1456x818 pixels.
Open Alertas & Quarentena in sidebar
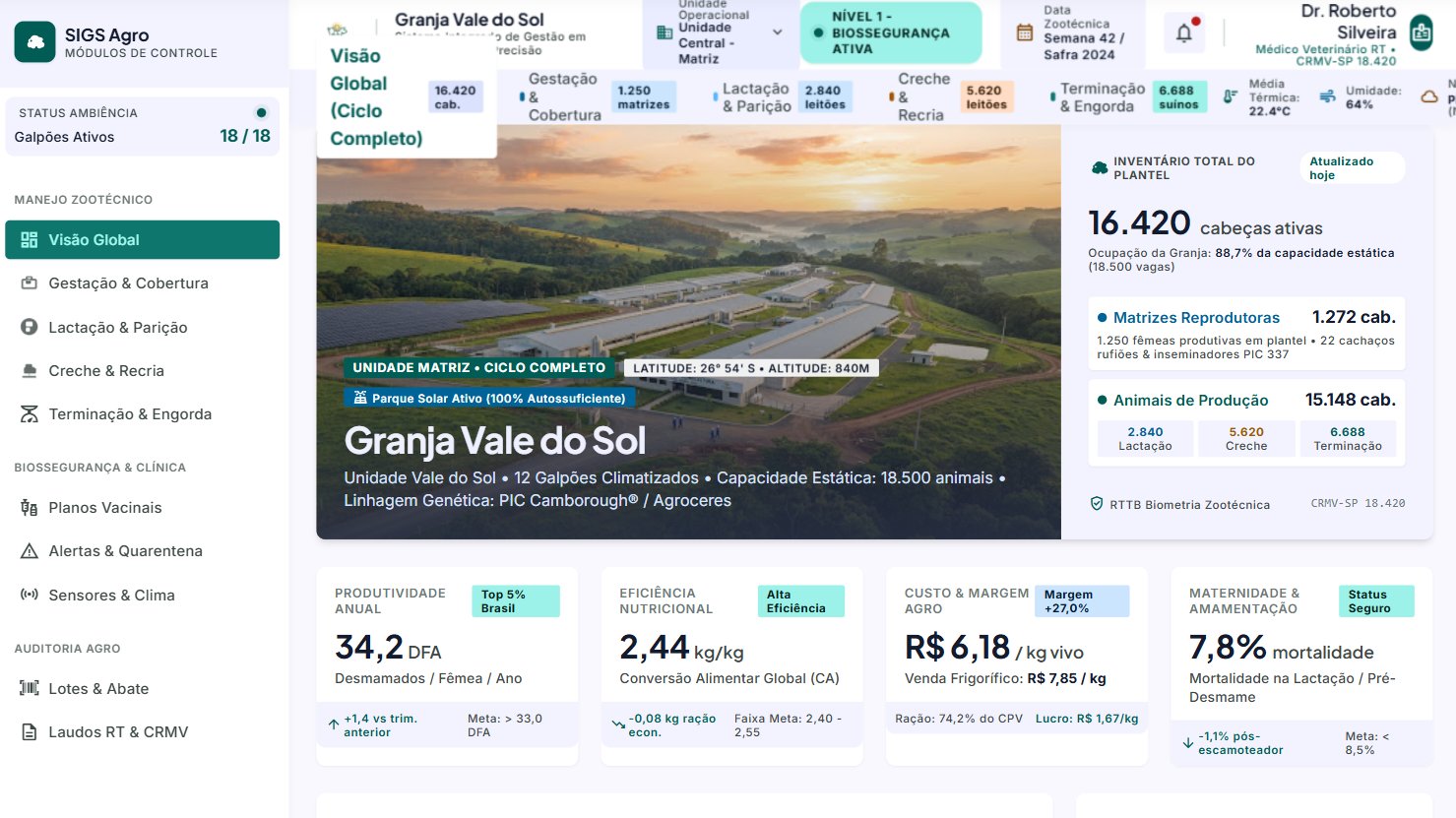click(x=142, y=551)
